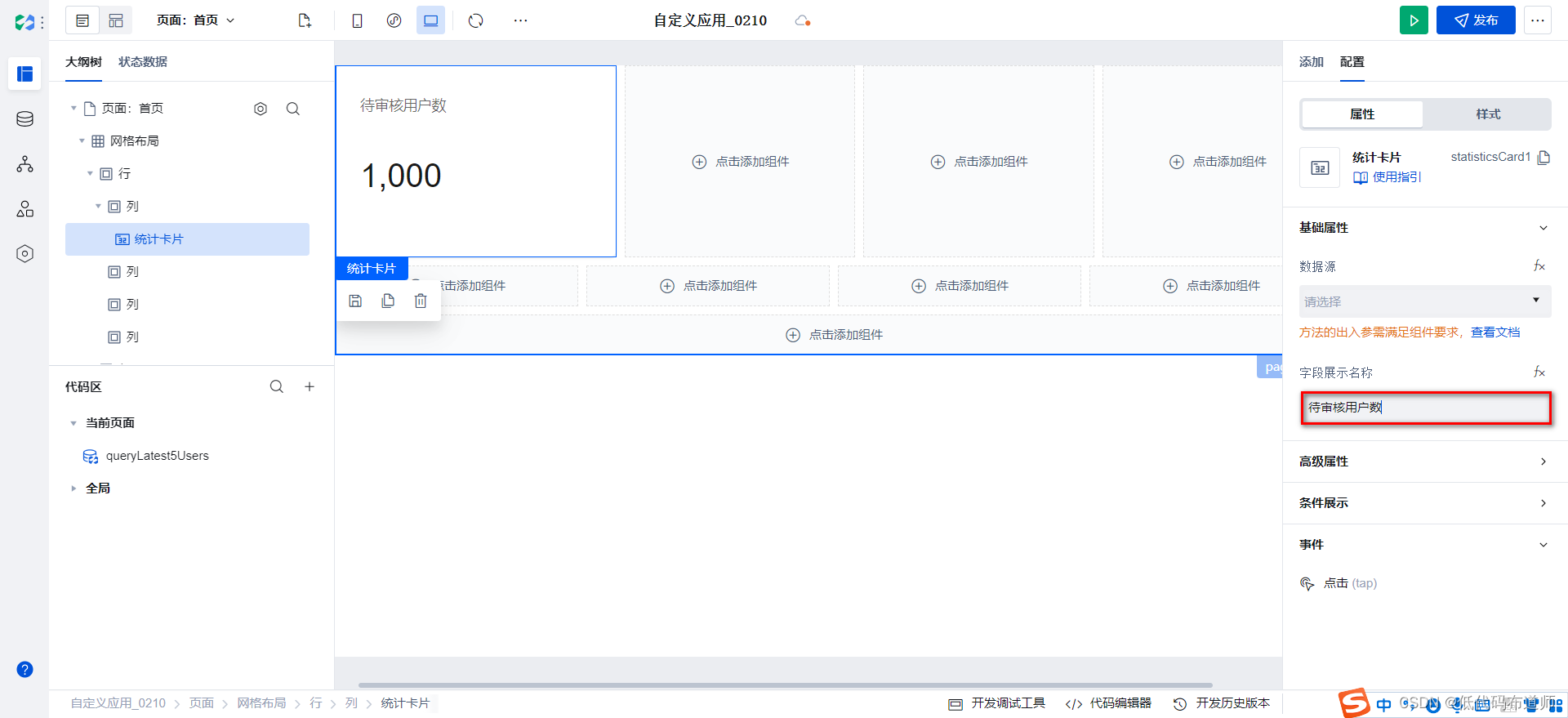Viewport: 1568px width, 718px height.
Task: Click the 字段展示名称 input field
Action: [x=1426, y=408]
